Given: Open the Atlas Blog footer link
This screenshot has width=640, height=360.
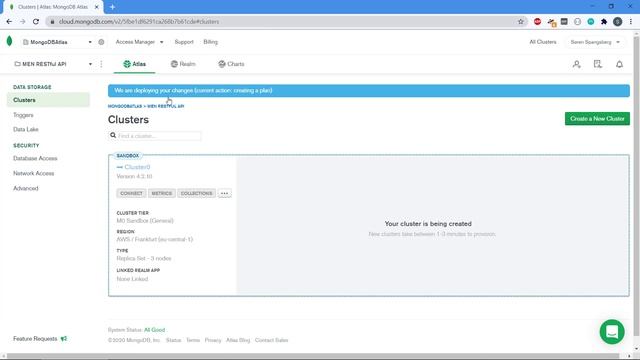Looking at the screenshot, I should pyautogui.click(x=238, y=340).
